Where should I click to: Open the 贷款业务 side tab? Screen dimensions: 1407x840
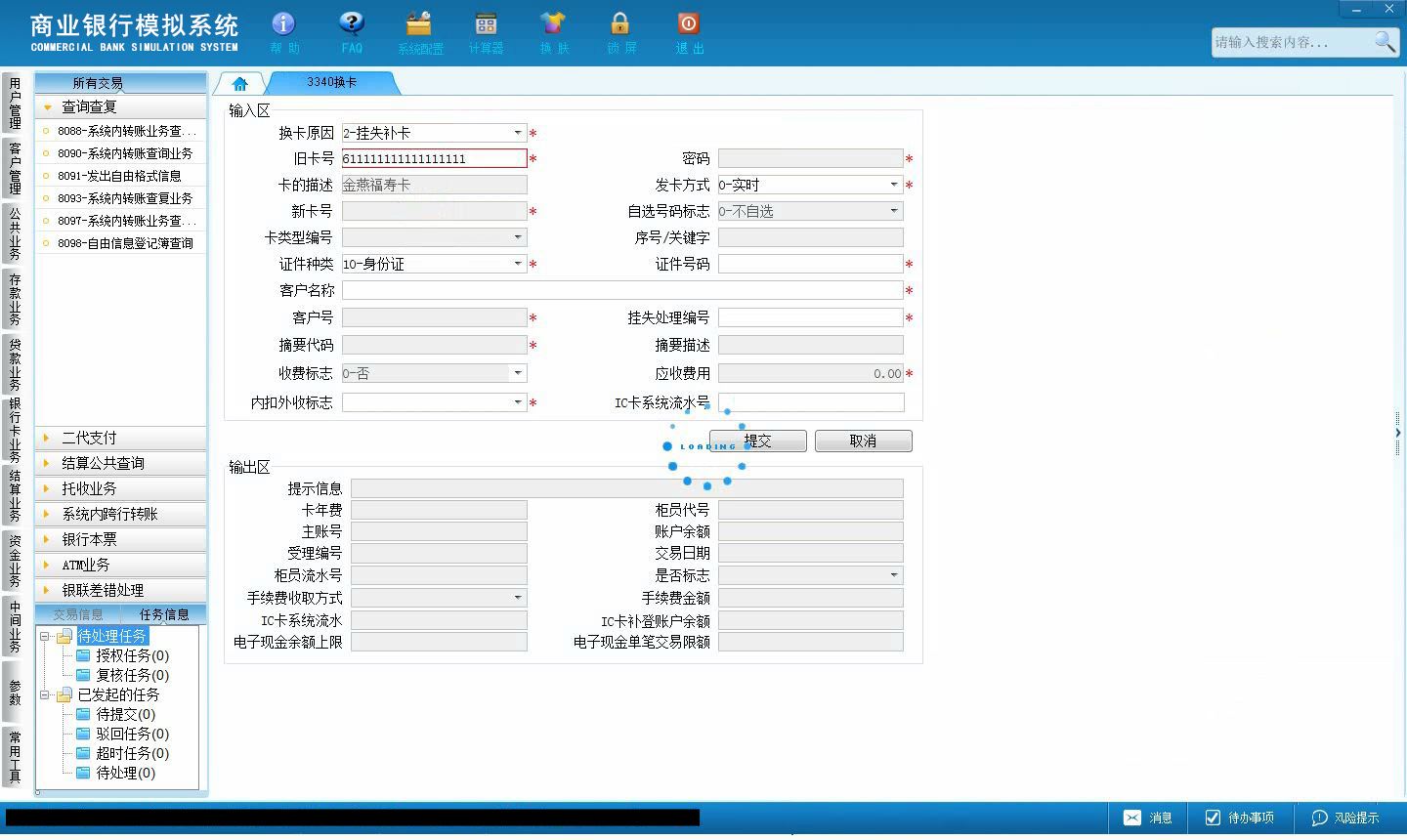14,364
